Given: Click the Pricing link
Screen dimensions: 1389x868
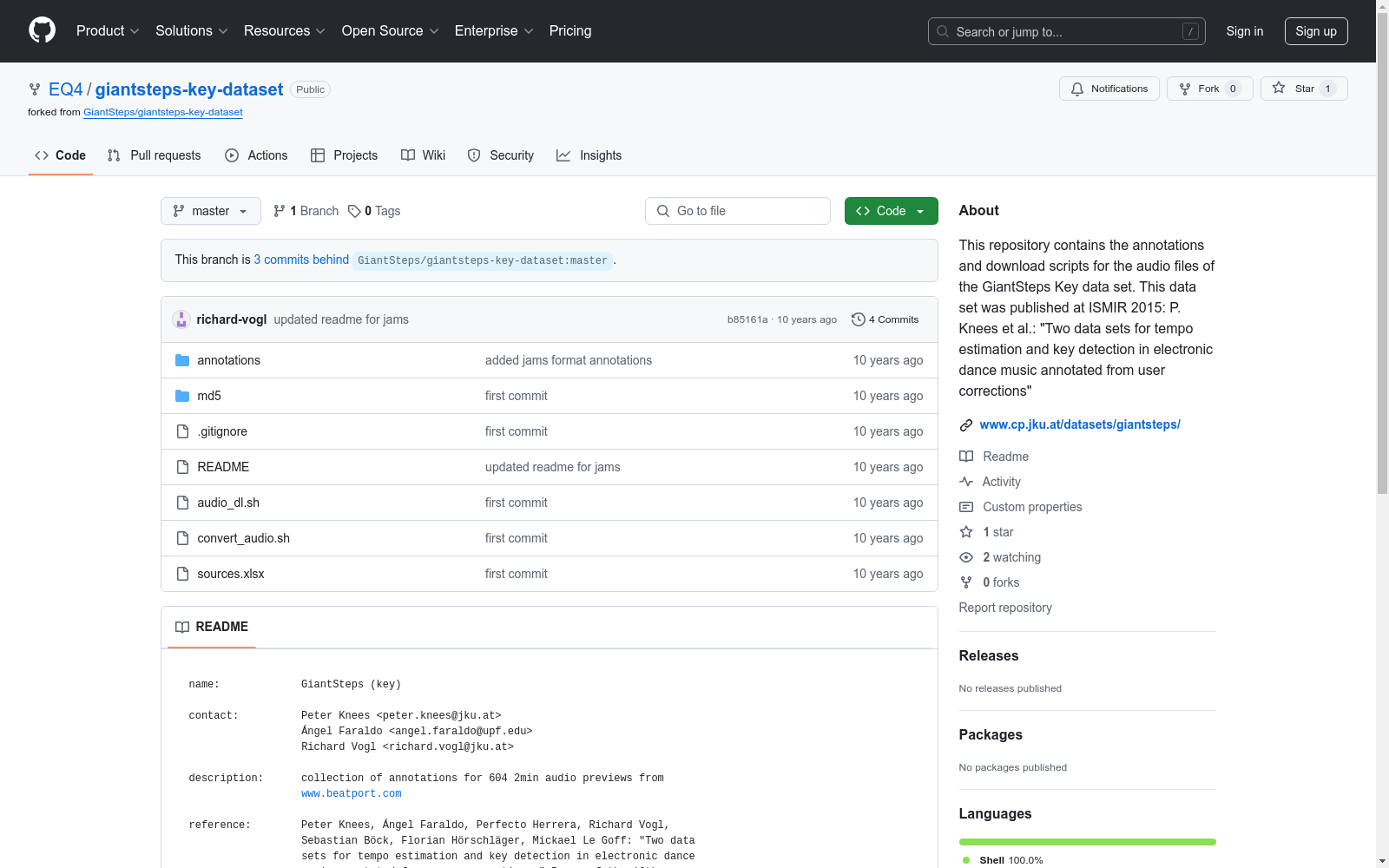Looking at the screenshot, I should (570, 31).
